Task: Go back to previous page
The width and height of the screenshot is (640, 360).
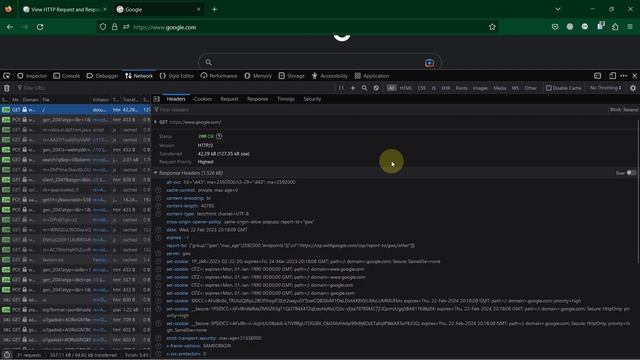Action: 10,27
